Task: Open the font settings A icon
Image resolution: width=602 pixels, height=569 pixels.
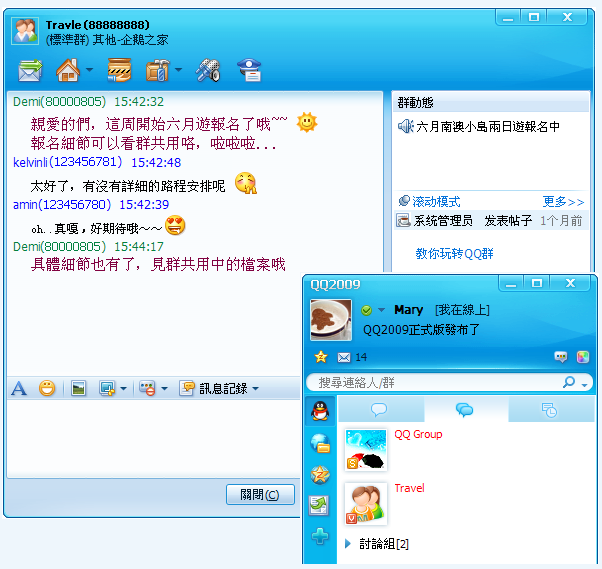Action: tap(19, 389)
